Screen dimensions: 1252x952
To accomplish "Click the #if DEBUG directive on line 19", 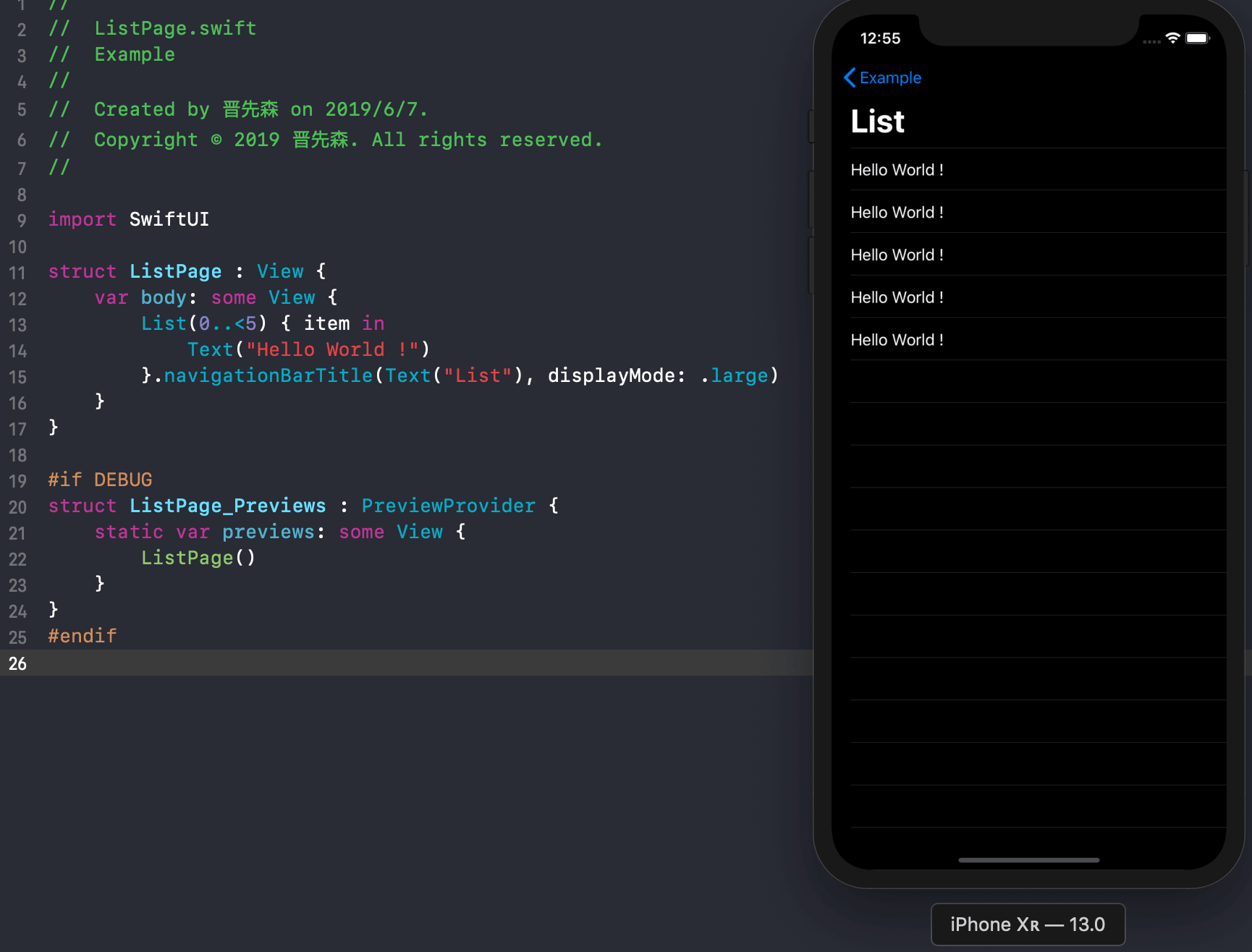I will click(x=100, y=479).
